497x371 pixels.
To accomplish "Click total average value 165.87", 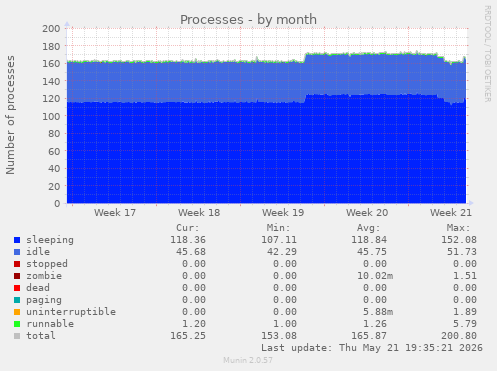I will (x=369, y=336).
